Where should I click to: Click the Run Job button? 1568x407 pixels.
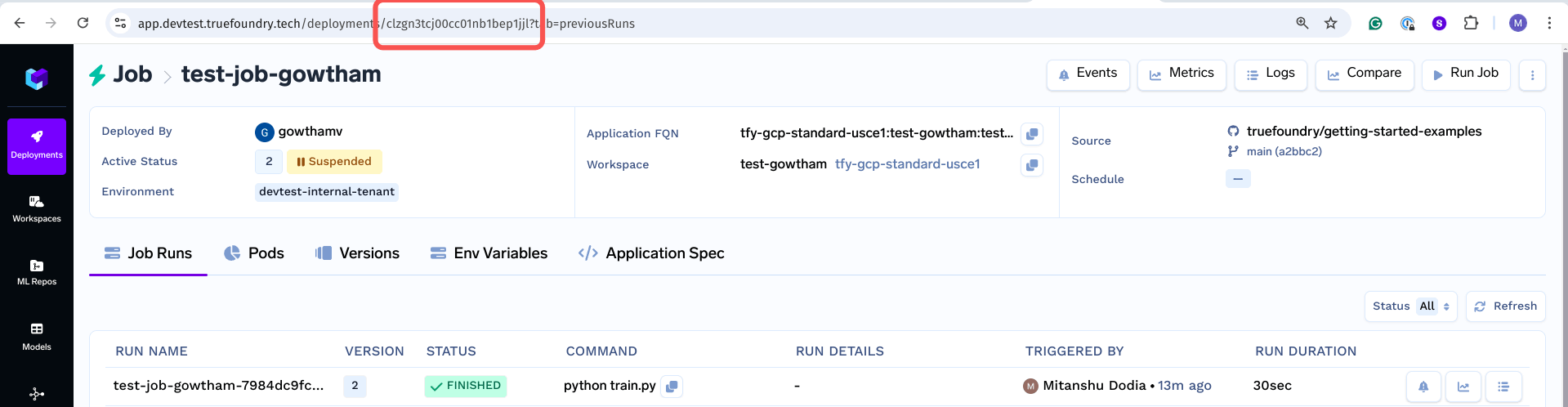coord(1467,74)
